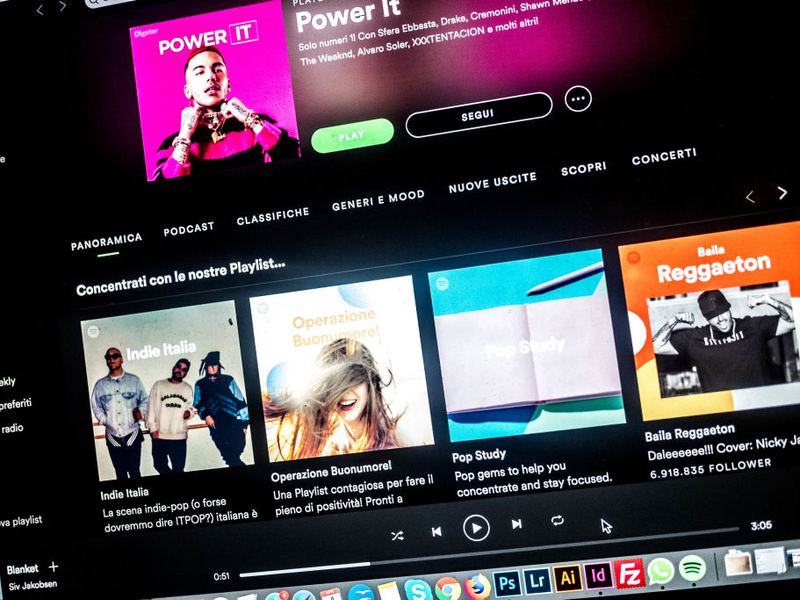Go forward with the top forward chevron
The width and height of the screenshot is (800, 600).
62,6
